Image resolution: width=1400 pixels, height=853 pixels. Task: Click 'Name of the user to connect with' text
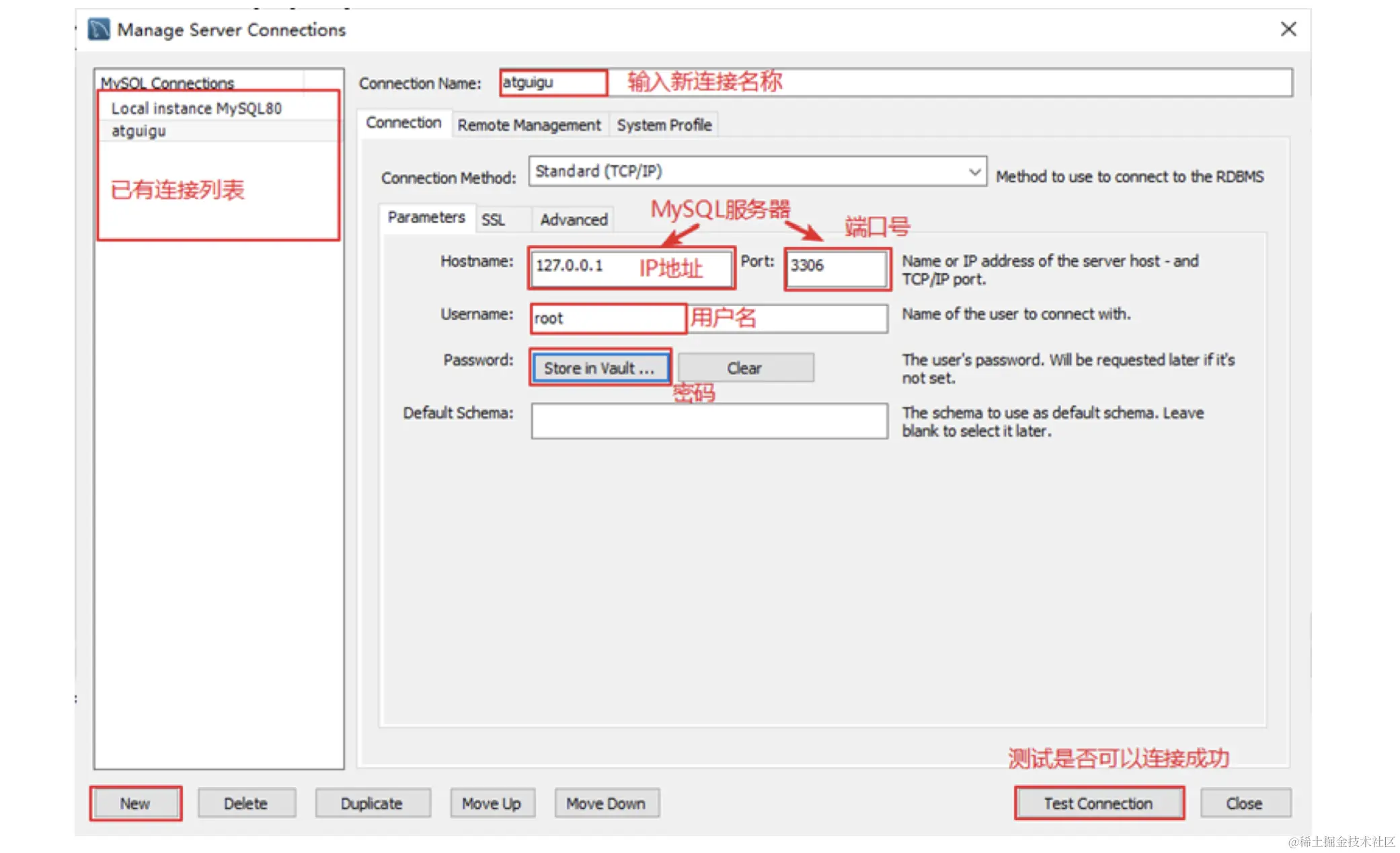click(x=1016, y=314)
